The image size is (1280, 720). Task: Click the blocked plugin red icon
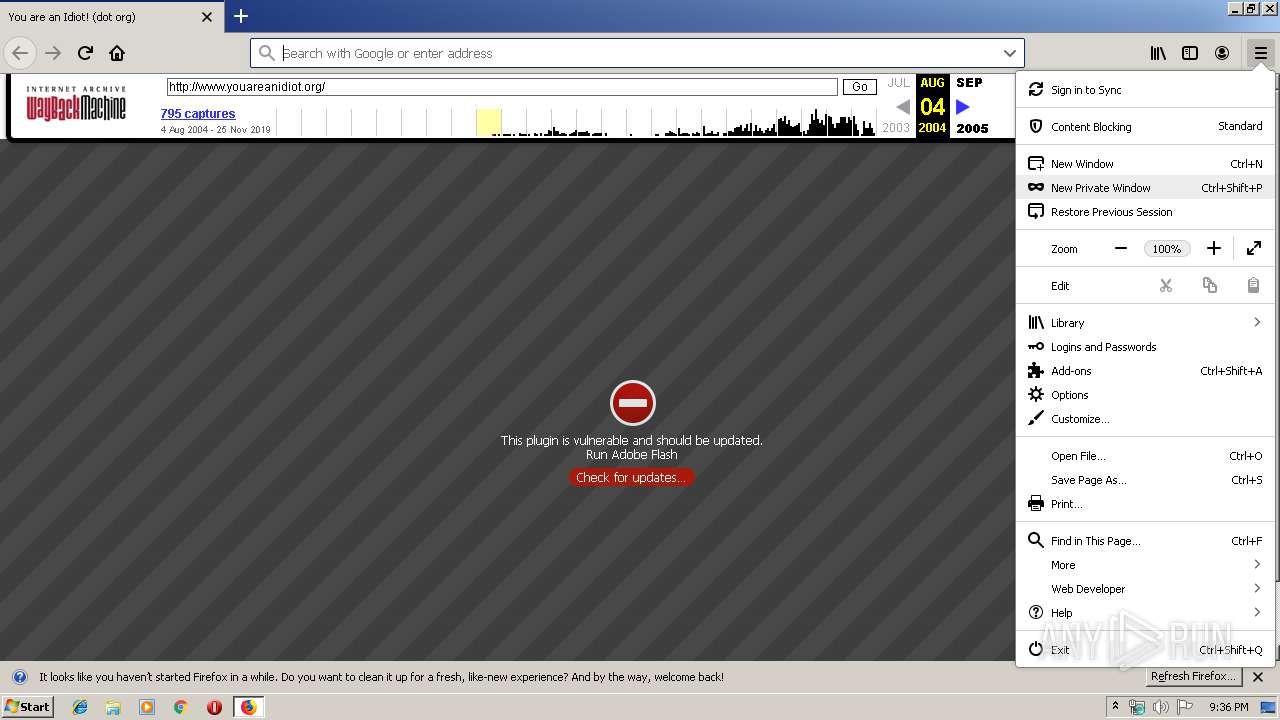point(632,403)
